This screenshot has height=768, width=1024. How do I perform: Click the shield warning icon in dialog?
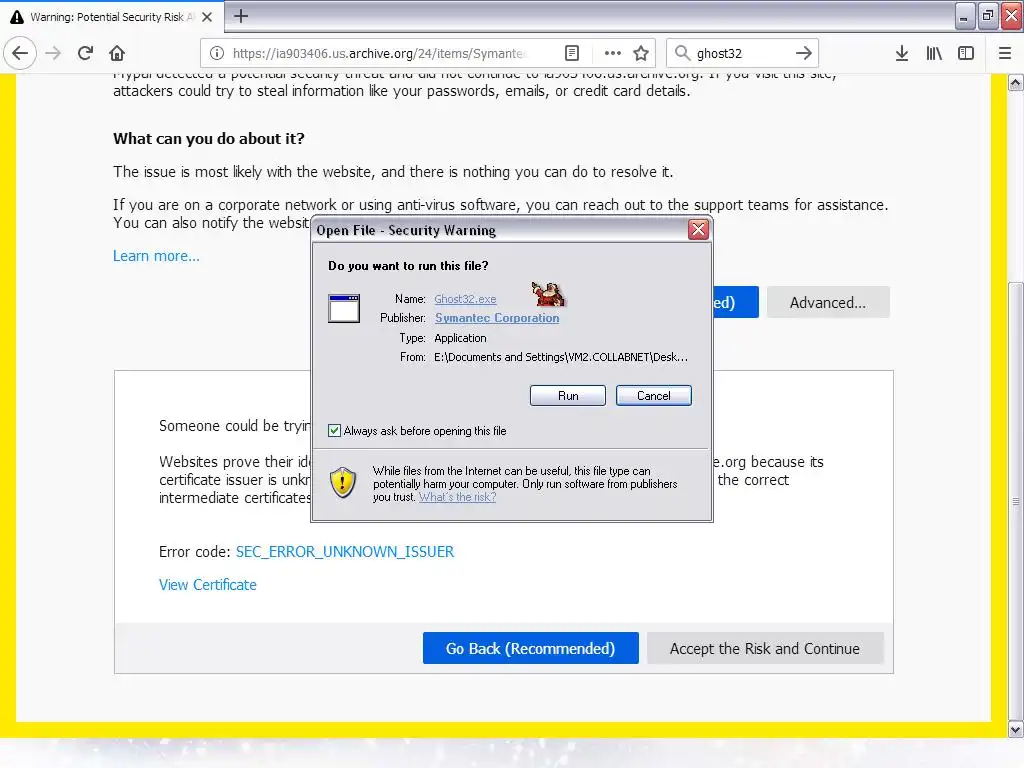point(343,483)
